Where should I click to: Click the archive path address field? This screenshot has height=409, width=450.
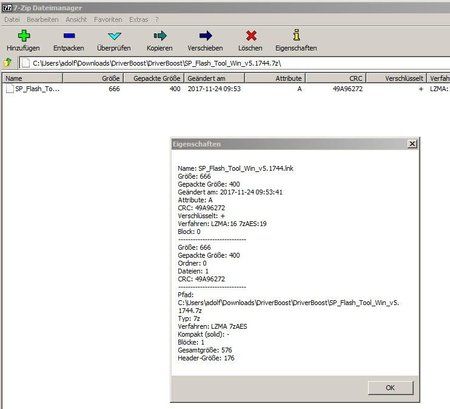[x=235, y=63]
